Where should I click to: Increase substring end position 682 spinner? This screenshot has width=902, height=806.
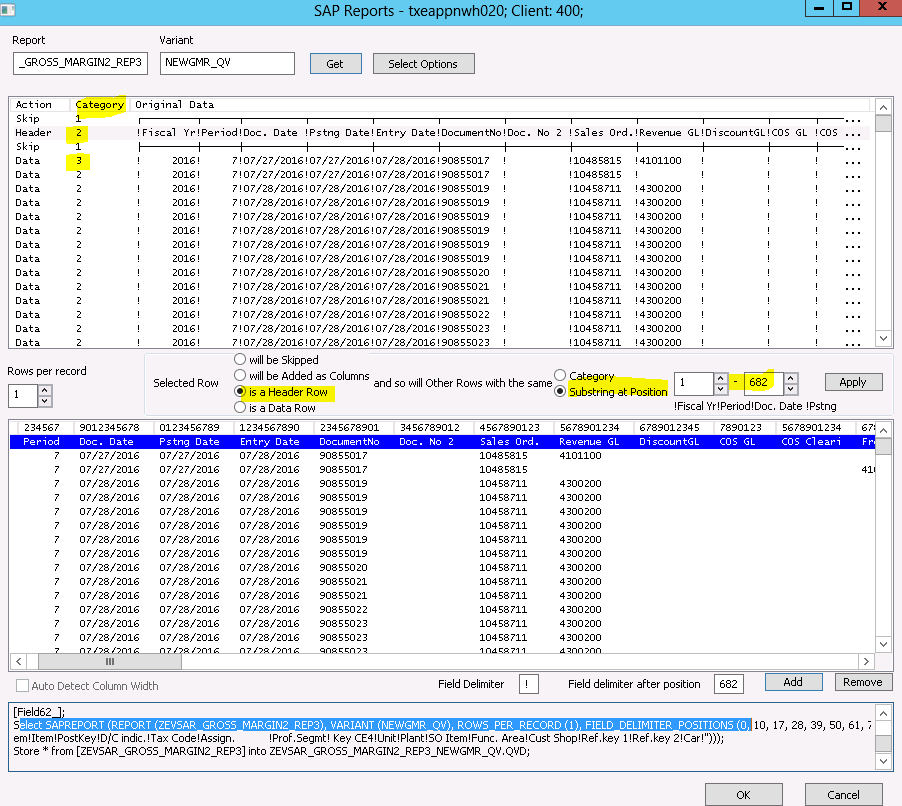(x=790, y=377)
